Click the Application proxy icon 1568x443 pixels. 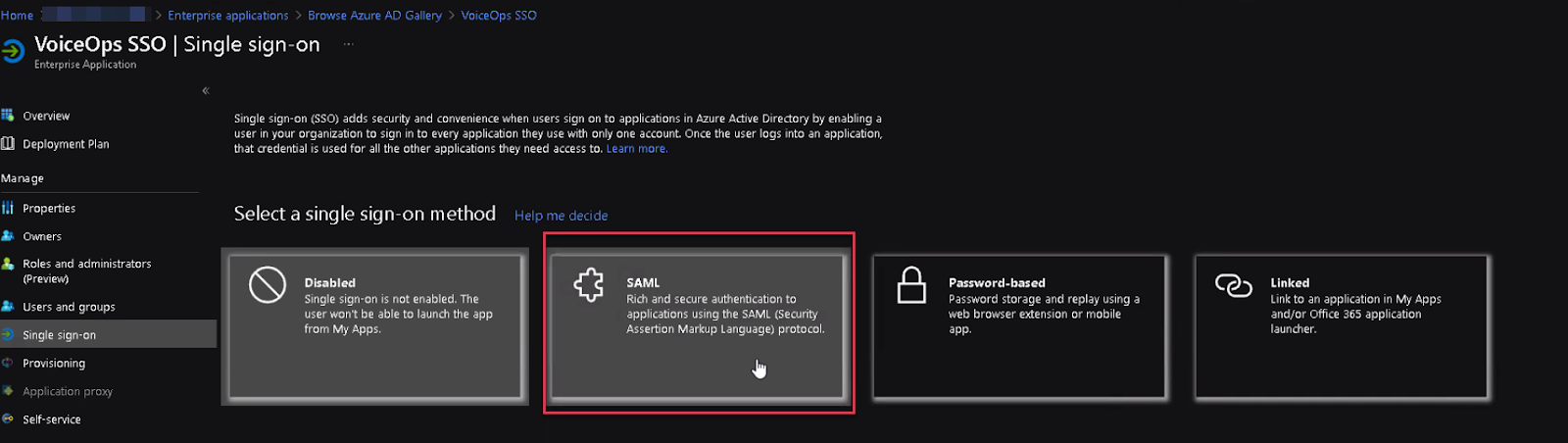[x=8, y=391]
